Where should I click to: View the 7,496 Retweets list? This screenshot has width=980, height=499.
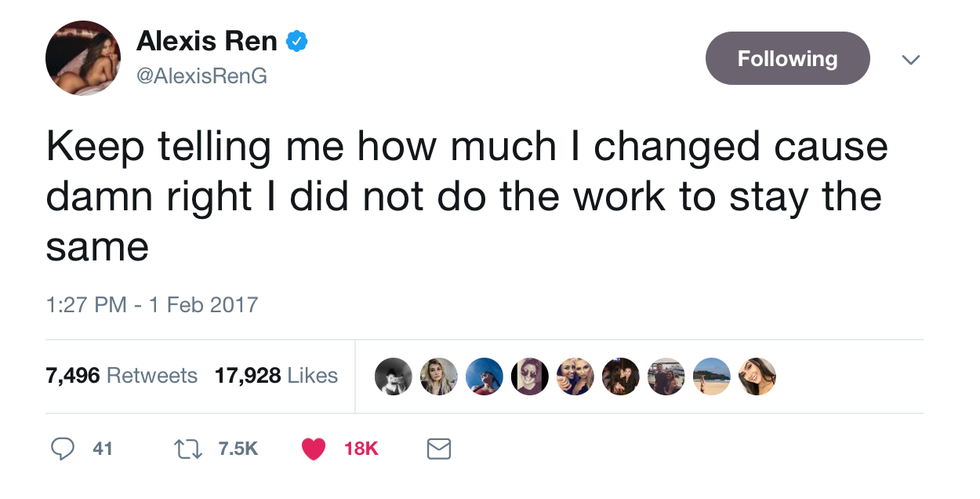click(121, 376)
